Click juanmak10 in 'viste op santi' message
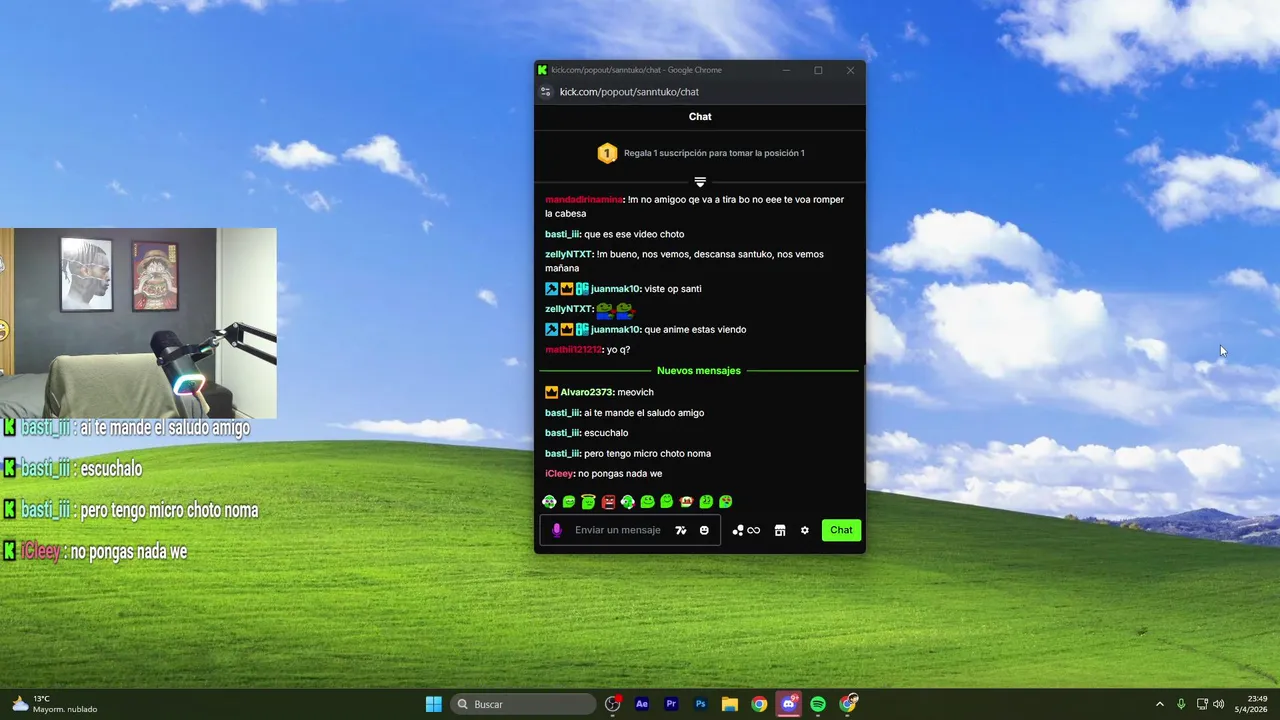Screen dimensions: 1280x720 coord(615,289)
